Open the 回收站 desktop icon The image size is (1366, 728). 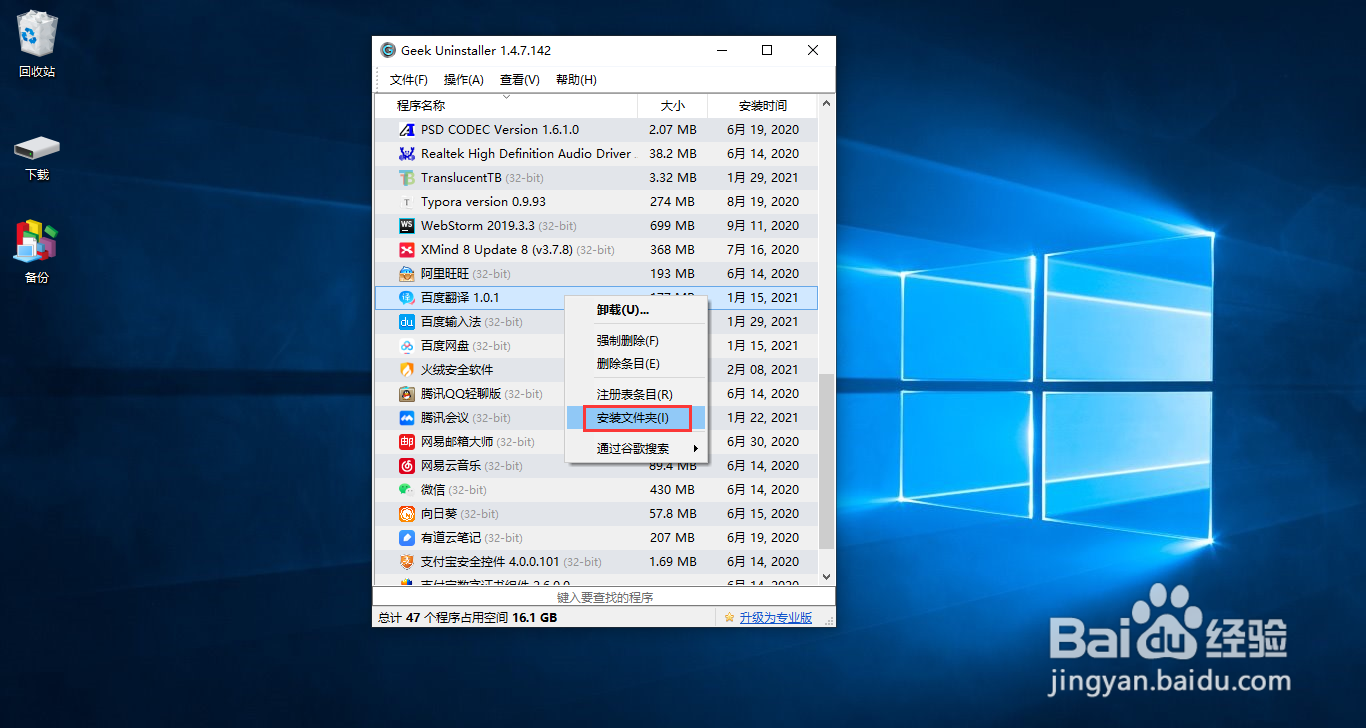[x=37, y=45]
